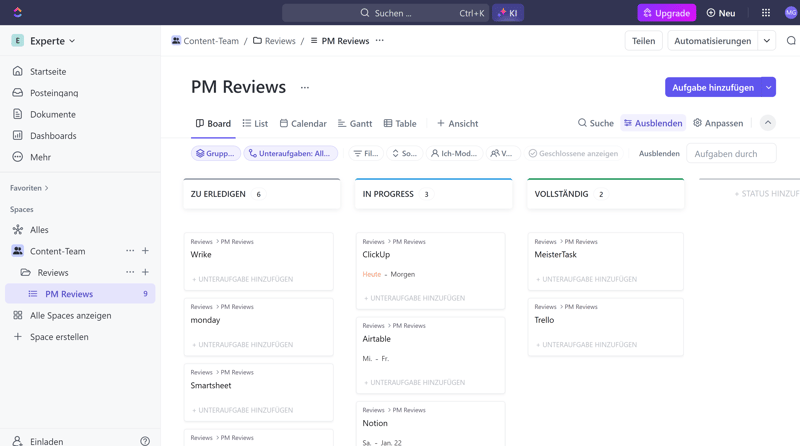Switch to the Table tab
The image size is (800, 446).
pos(400,123)
